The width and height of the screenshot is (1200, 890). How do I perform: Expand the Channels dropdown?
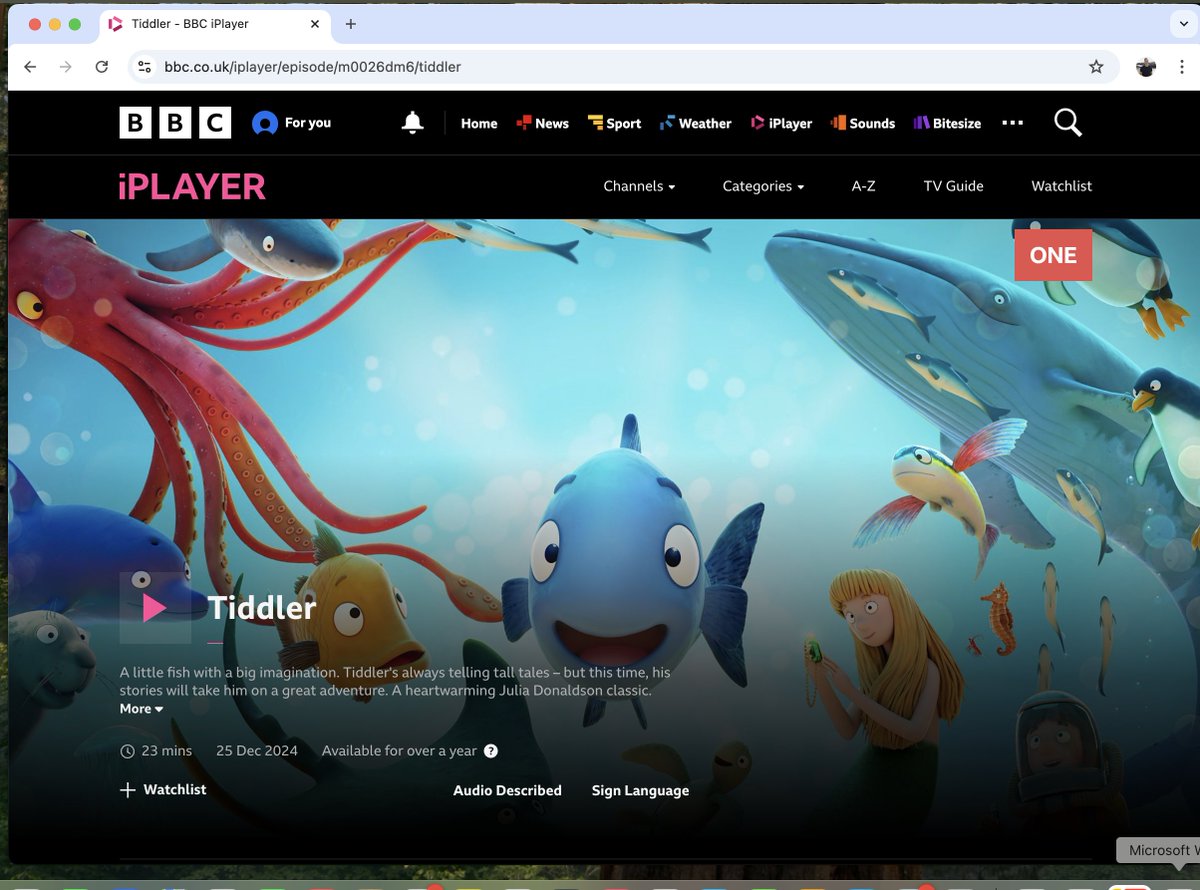[x=639, y=186]
